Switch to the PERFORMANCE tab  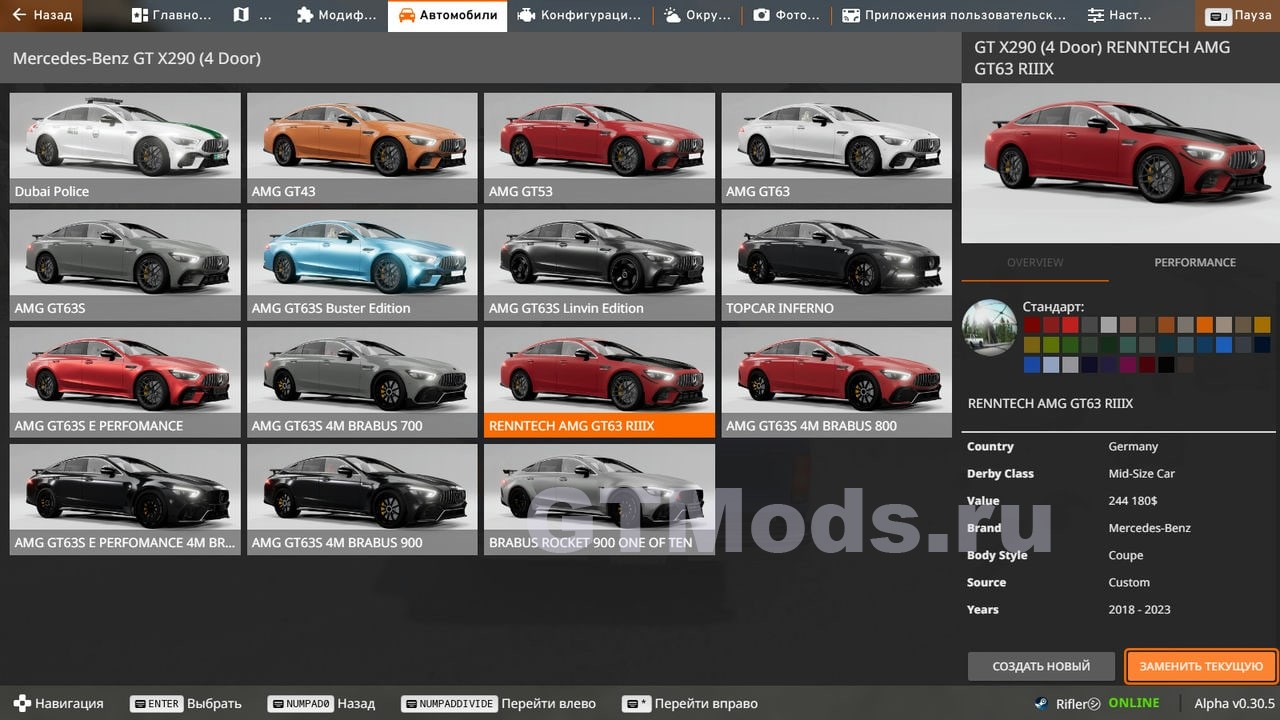1195,262
